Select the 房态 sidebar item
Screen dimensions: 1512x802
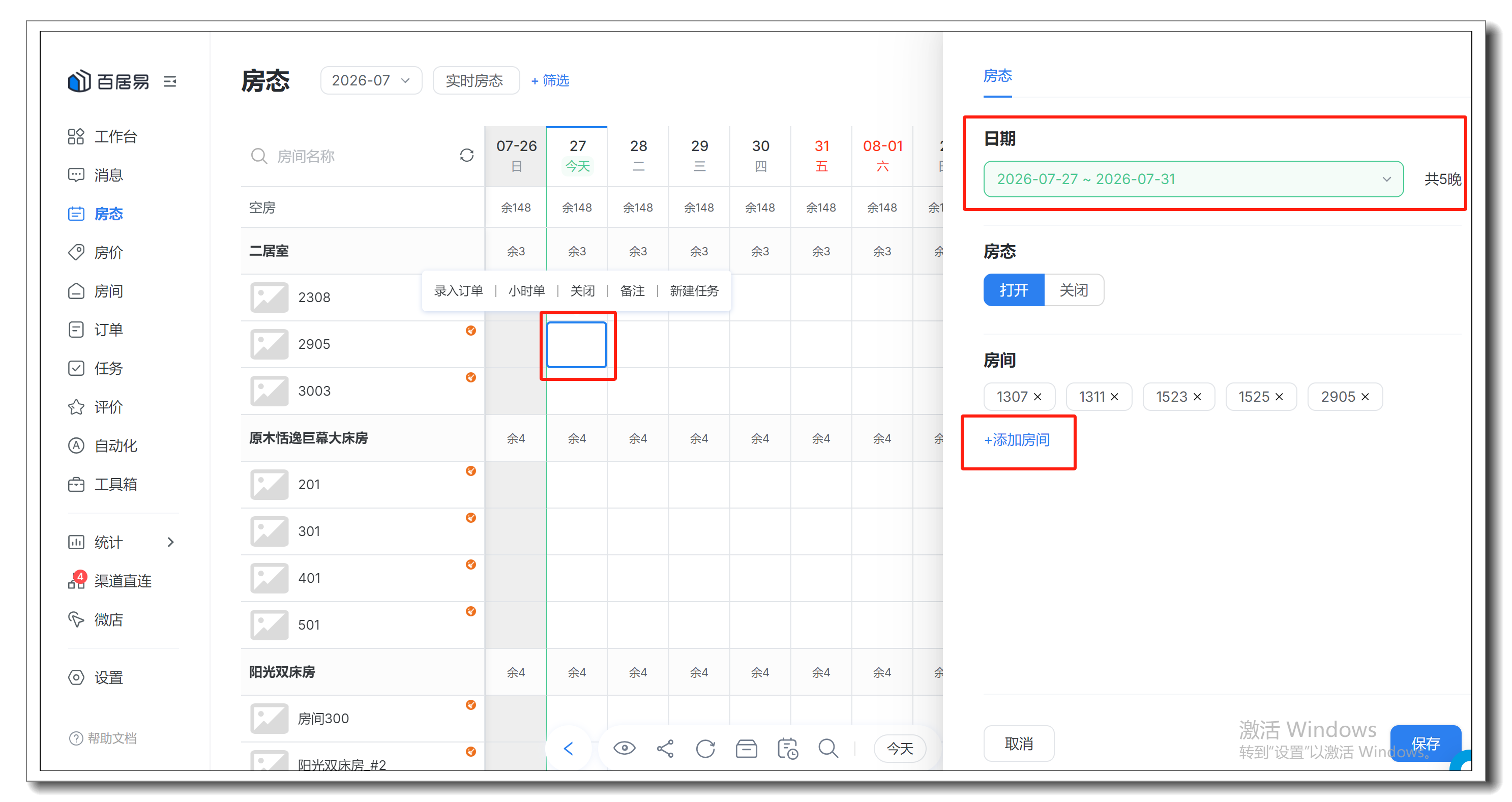[x=96, y=214]
